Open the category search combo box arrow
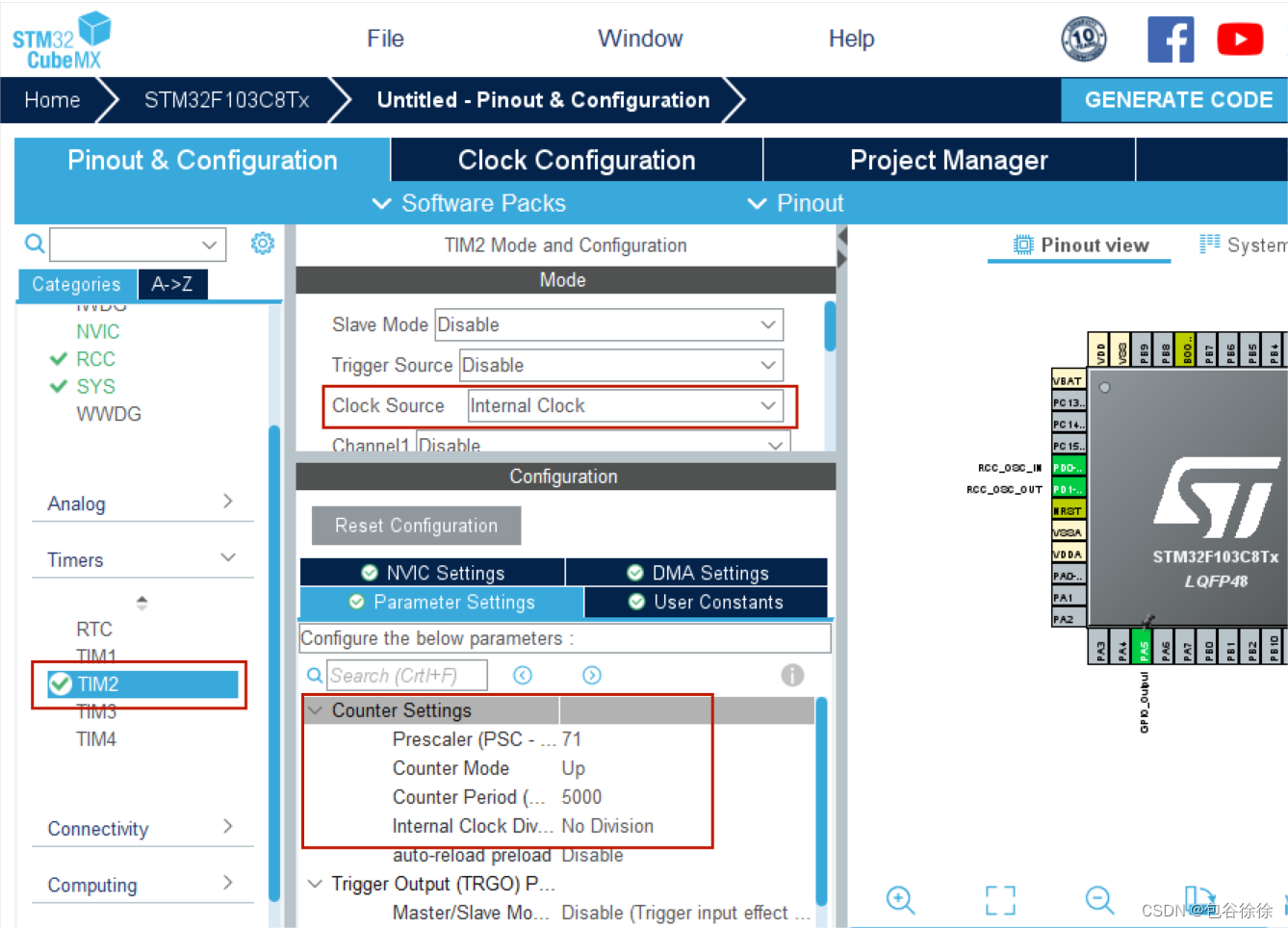The width and height of the screenshot is (1288, 928). [209, 245]
